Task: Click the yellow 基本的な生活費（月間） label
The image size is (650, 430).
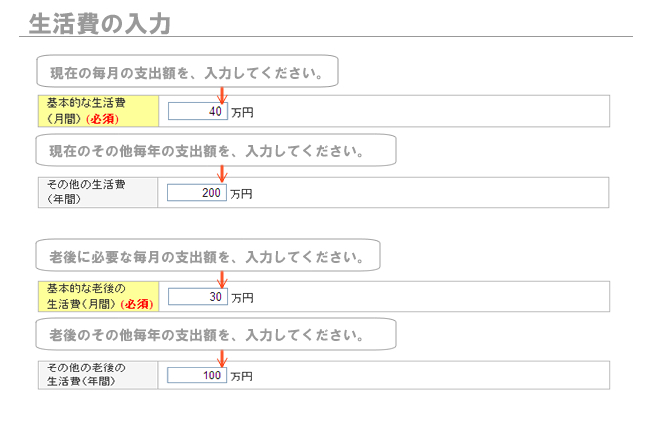Action: [x=98, y=111]
